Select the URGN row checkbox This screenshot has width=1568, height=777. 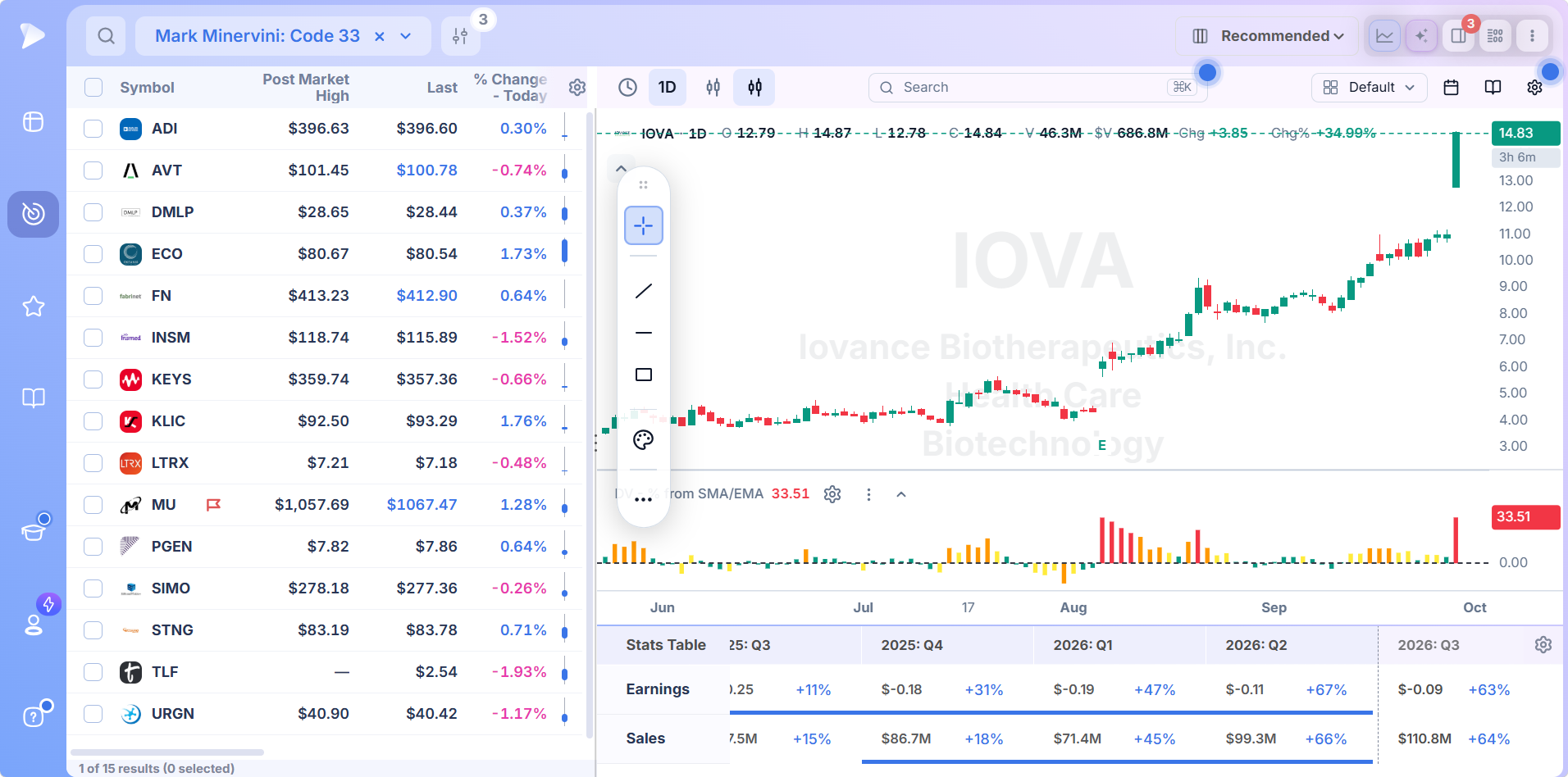[93, 714]
